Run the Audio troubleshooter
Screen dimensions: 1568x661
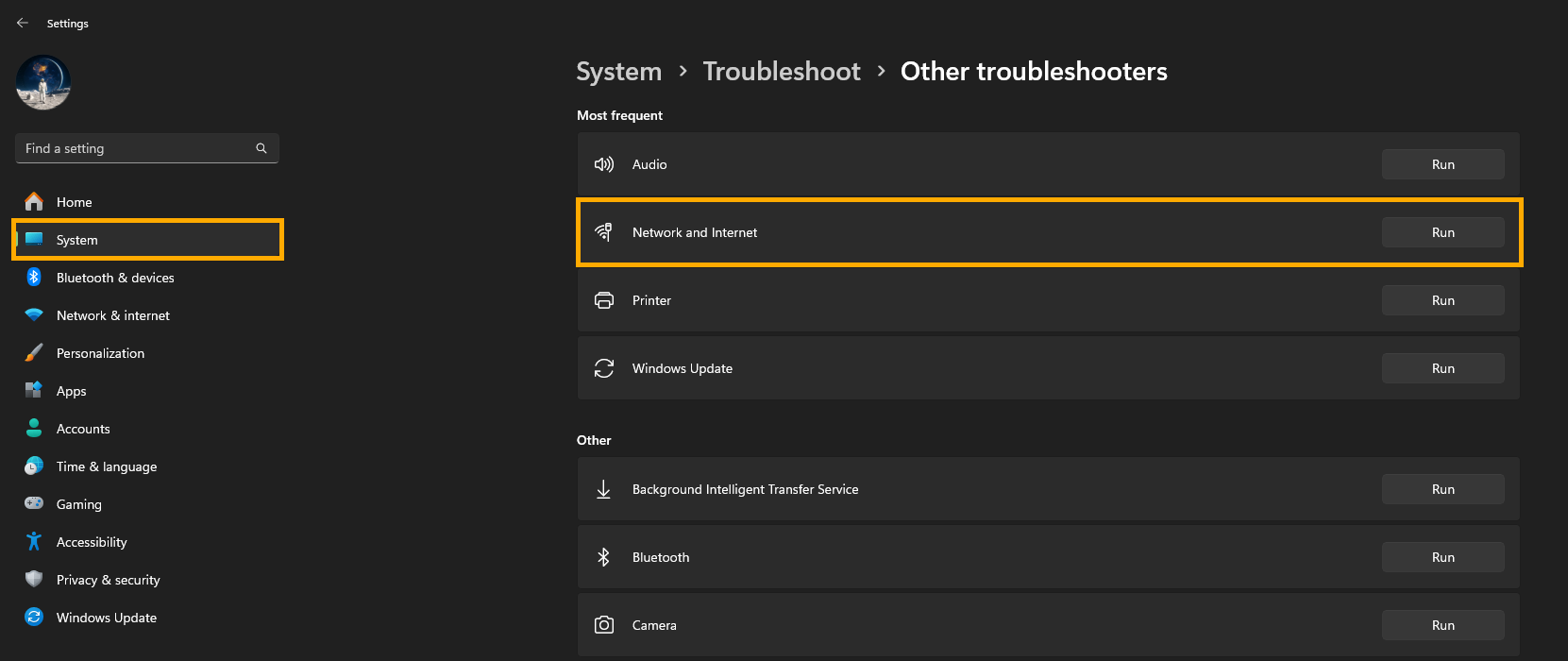(1442, 164)
